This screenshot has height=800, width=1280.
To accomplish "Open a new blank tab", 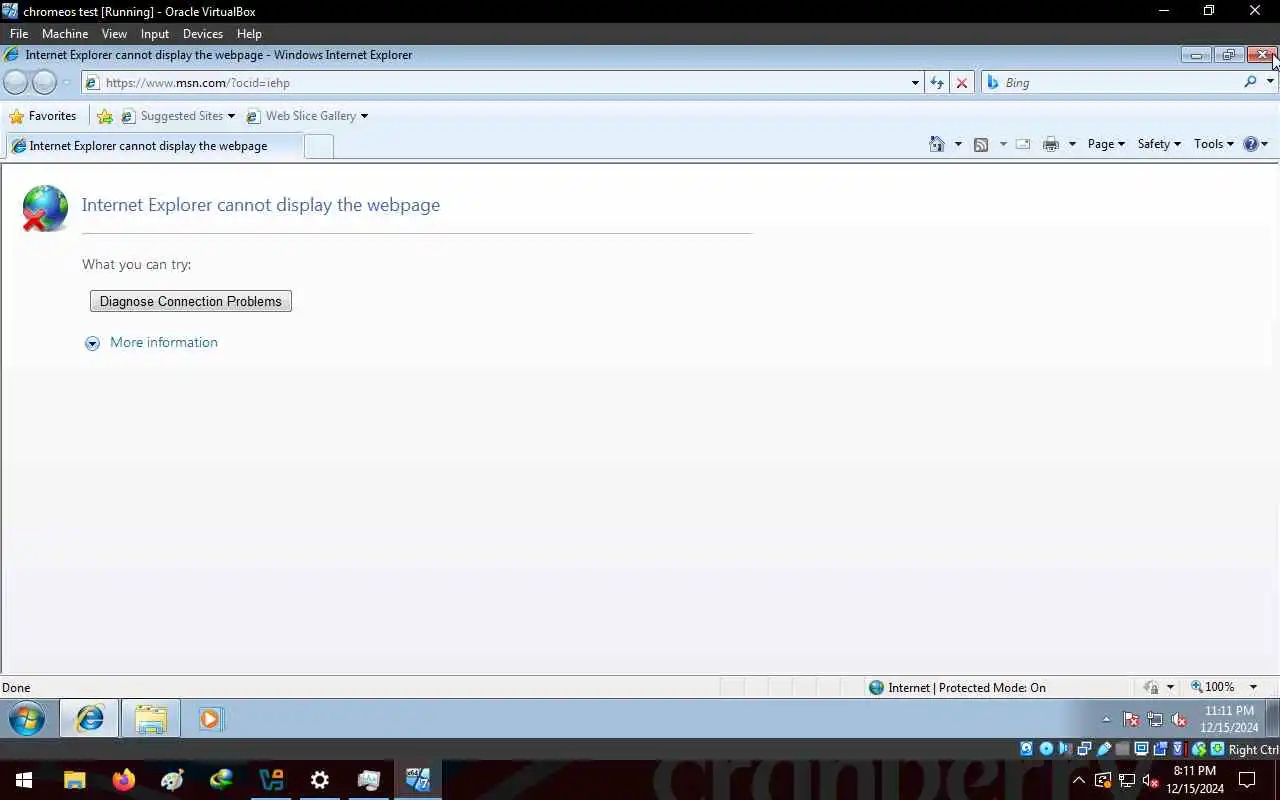I will point(318,146).
